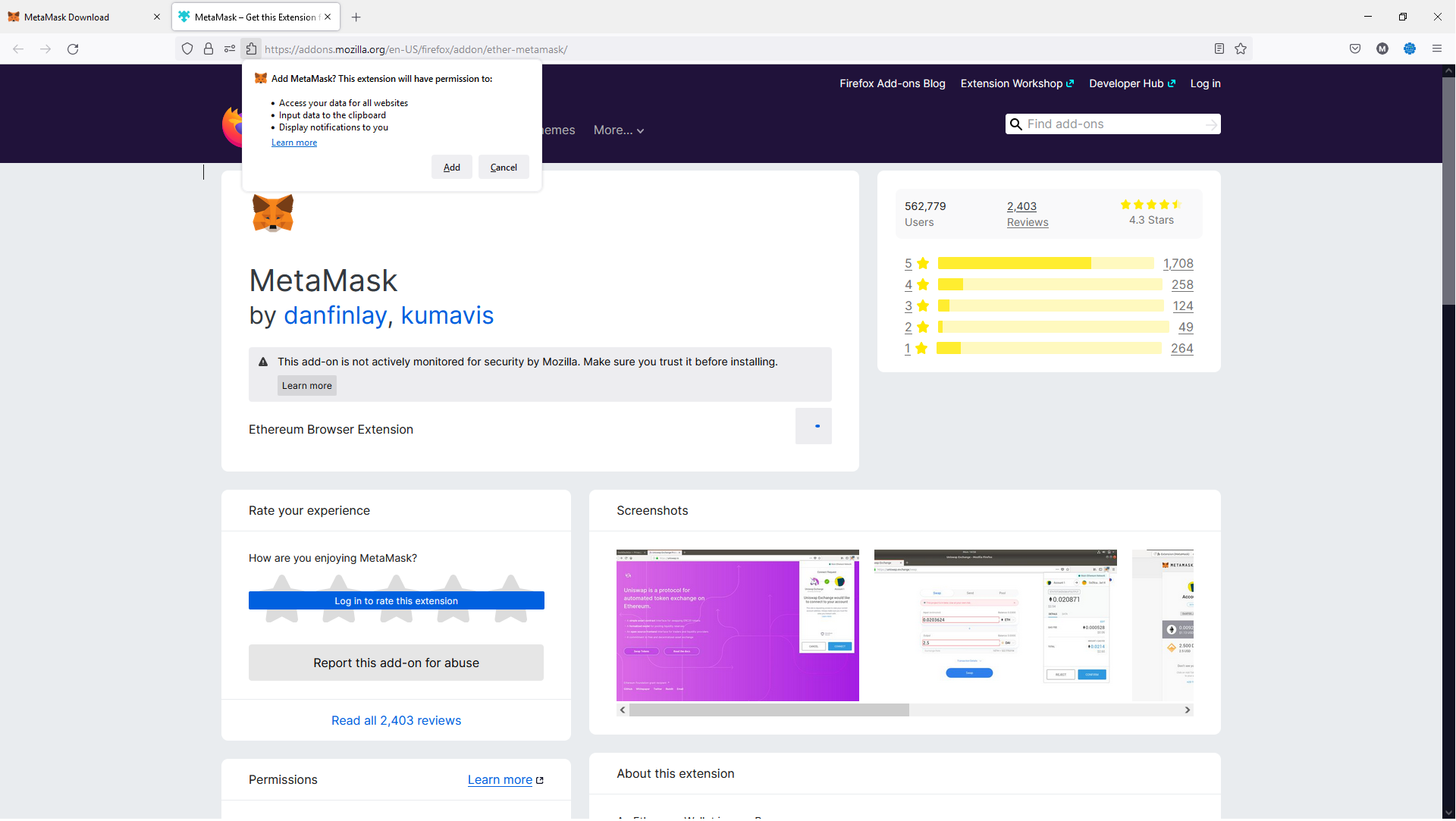The height and width of the screenshot is (821, 1456).
Task: Report this add-on for abuse
Action: tap(396, 663)
